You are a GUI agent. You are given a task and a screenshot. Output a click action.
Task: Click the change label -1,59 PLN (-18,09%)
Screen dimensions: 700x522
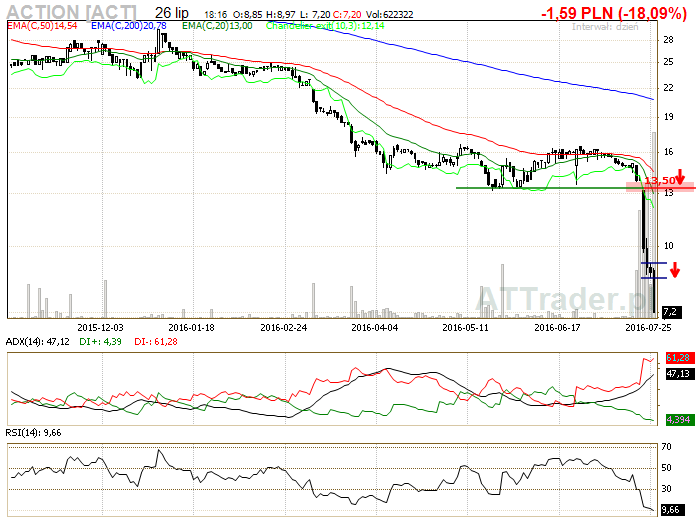pyautogui.click(x=614, y=13)
